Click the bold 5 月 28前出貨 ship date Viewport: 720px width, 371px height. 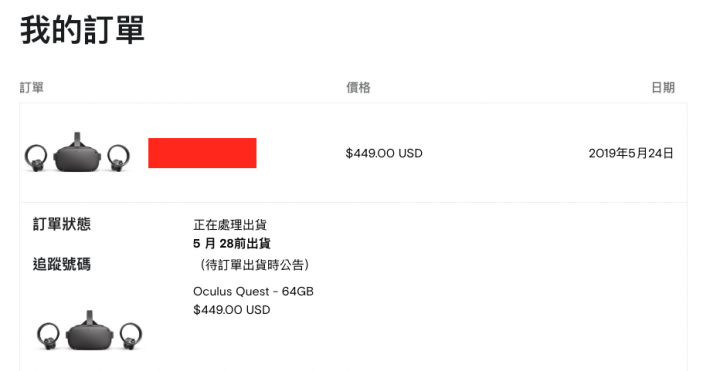(232, 243)
